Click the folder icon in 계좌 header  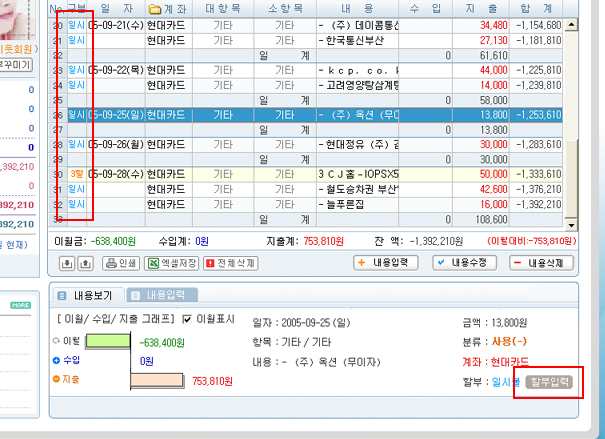click(153, 8)
